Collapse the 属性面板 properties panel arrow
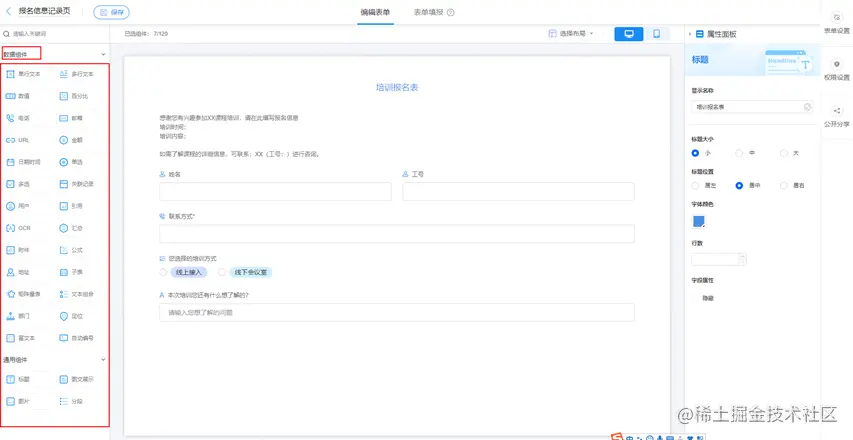The height and width of the screenshot is (440, 853). (x=690, y=34)
